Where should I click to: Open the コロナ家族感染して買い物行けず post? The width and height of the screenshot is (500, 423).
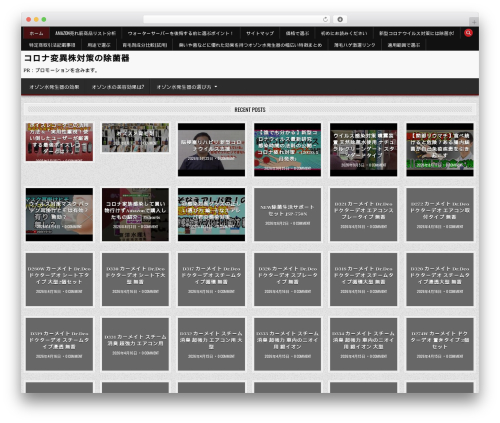[135, 214]
